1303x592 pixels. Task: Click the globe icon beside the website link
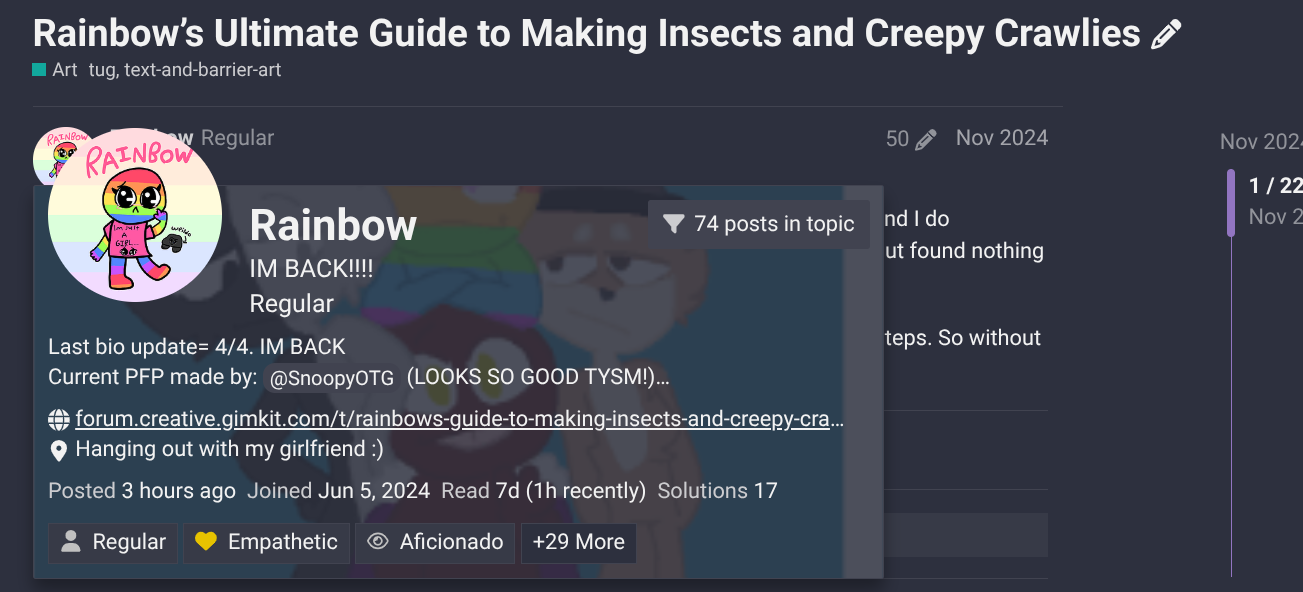pyautogui.click(x=59, y=420)
